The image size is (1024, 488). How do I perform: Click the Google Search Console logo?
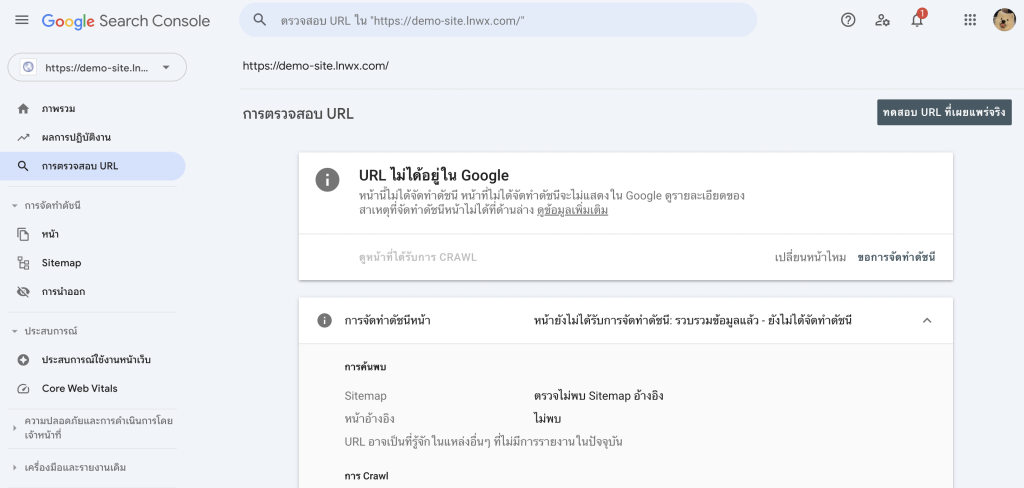click(x=126, y=21)
